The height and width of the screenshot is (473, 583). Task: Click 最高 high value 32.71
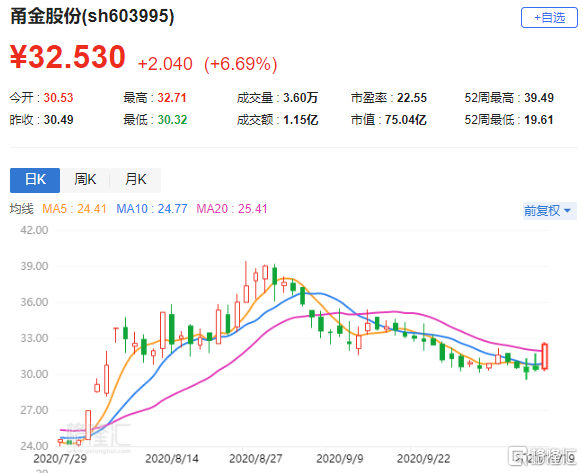coord(172,98)
